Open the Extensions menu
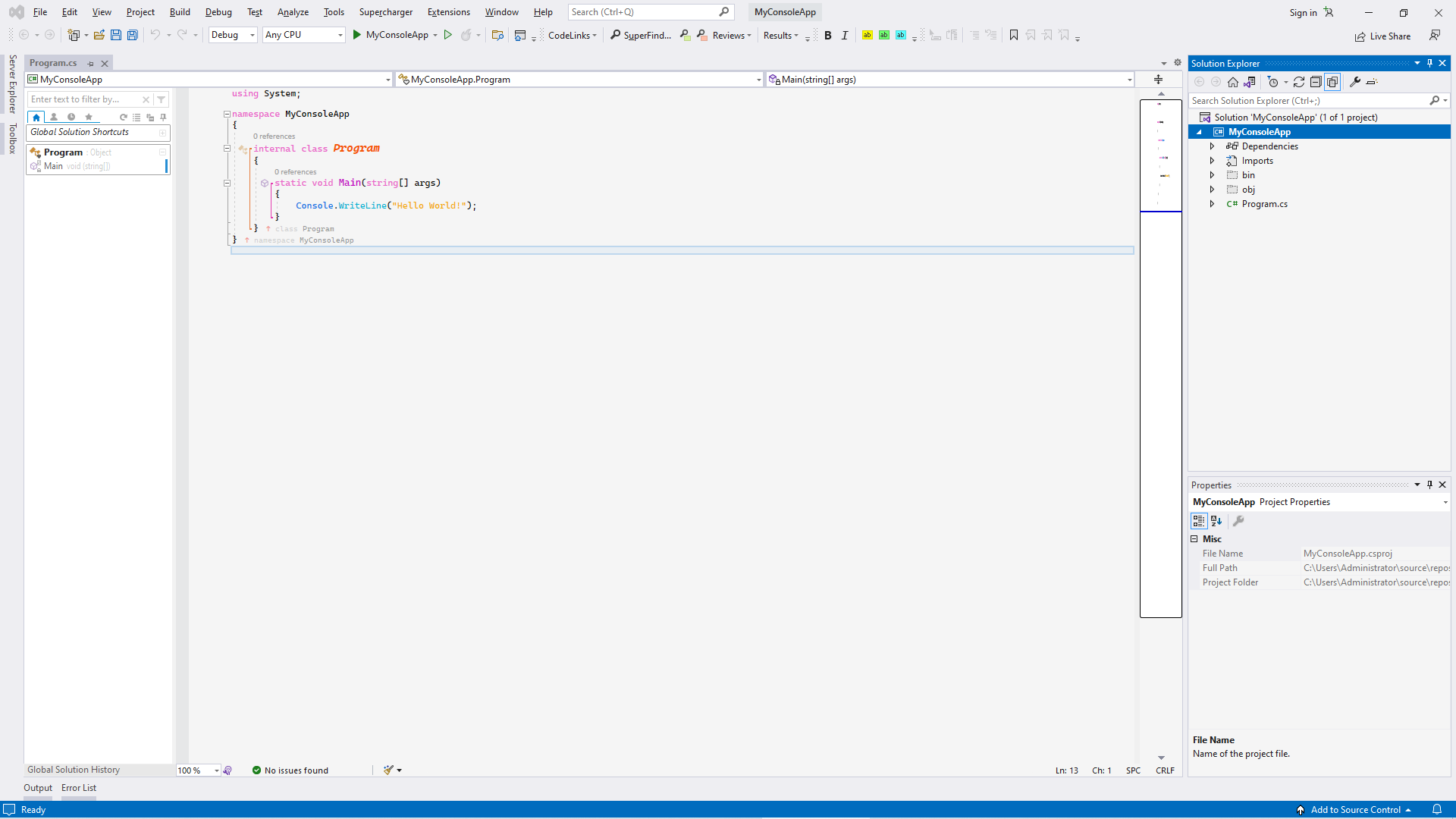Viewport: 1456px width, 819px height. click(x=448, y=12)
